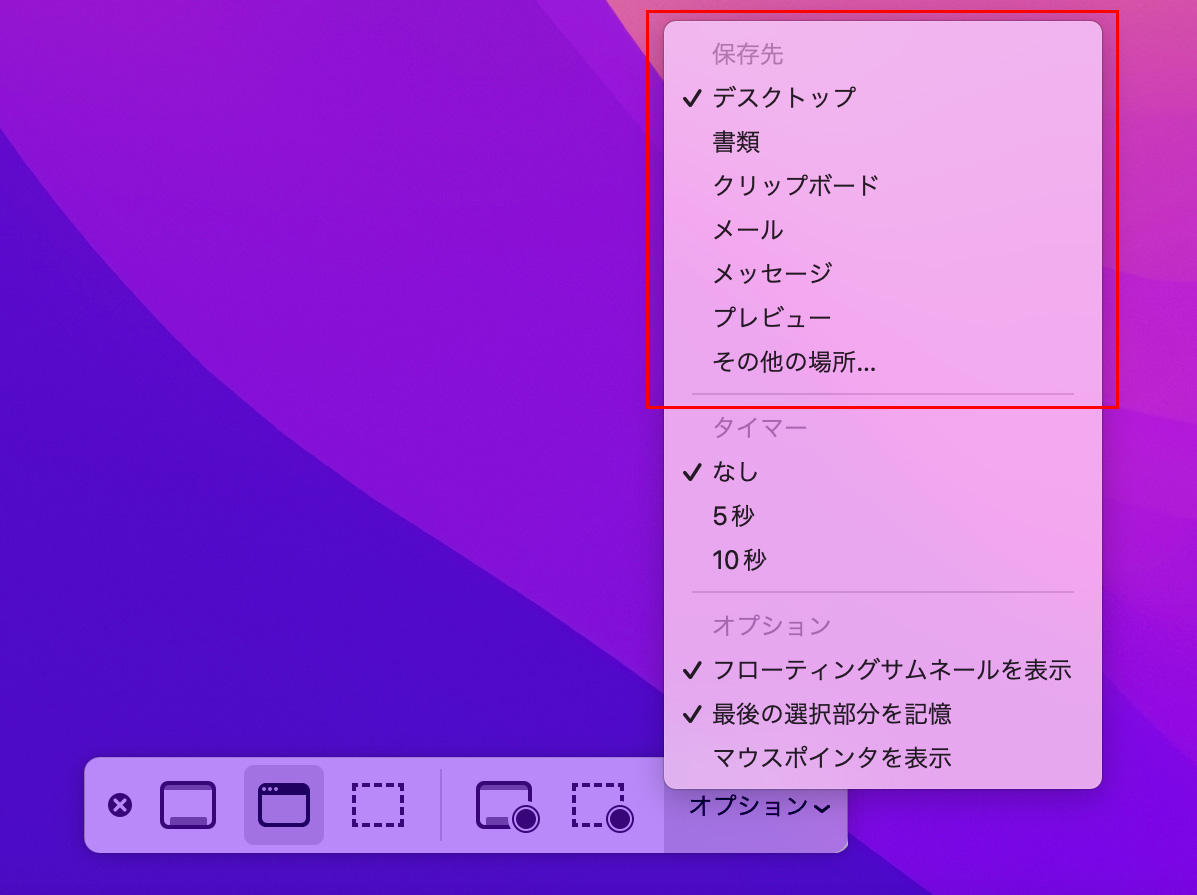Select the Record Selected Portion icon
The width and height of the screenshot is (1197, 895).
(602, 805)
